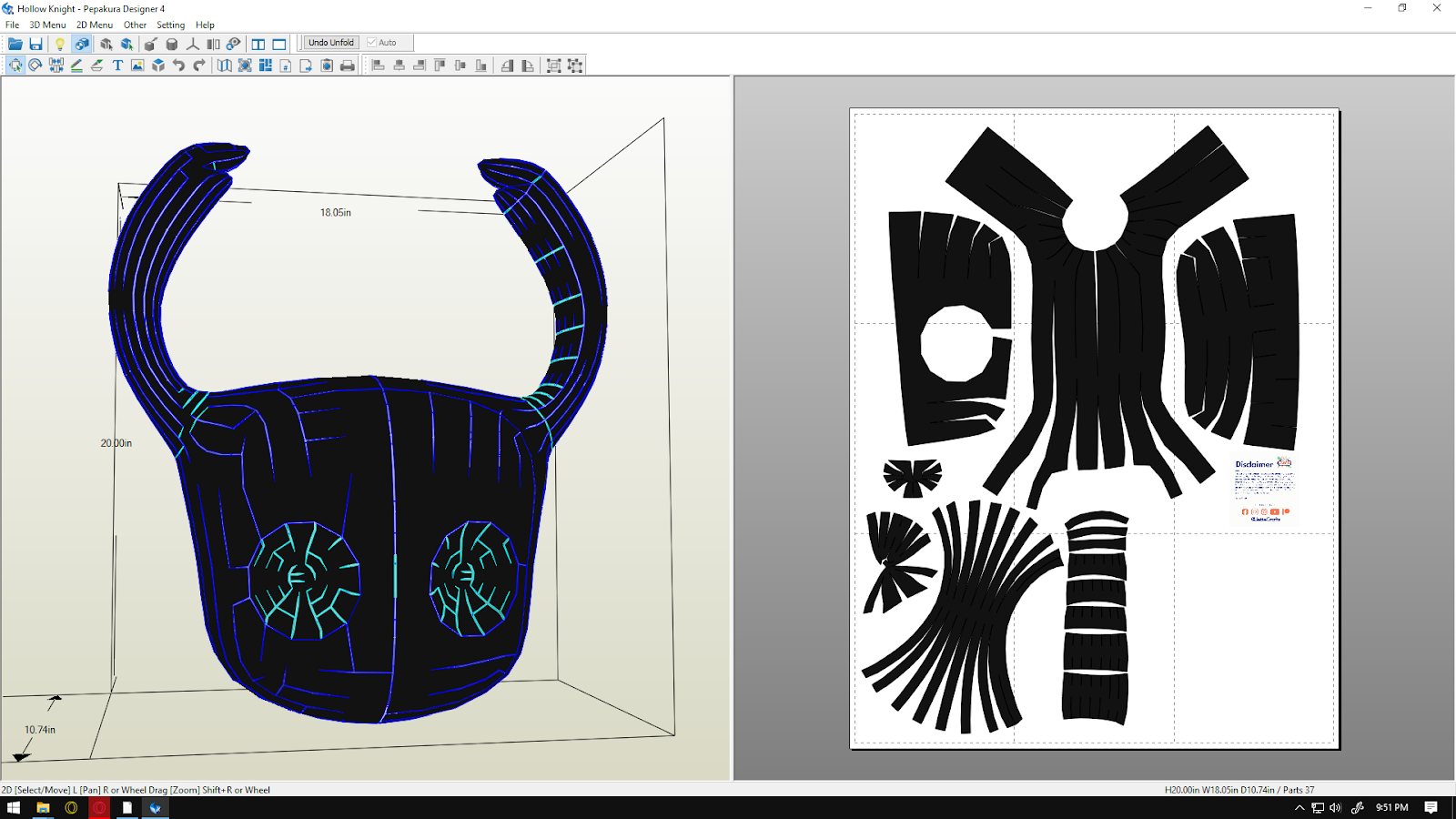
Task: Undo the last action arrow
Action: pos(178,66)
